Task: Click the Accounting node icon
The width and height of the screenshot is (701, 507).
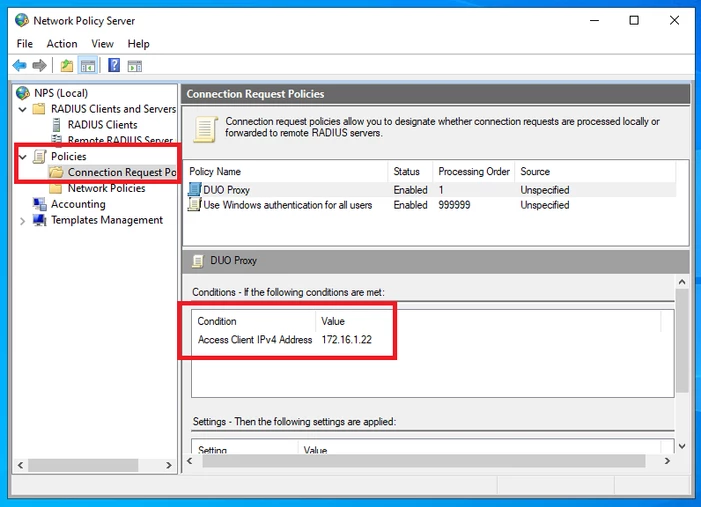Action: [39, 204]
